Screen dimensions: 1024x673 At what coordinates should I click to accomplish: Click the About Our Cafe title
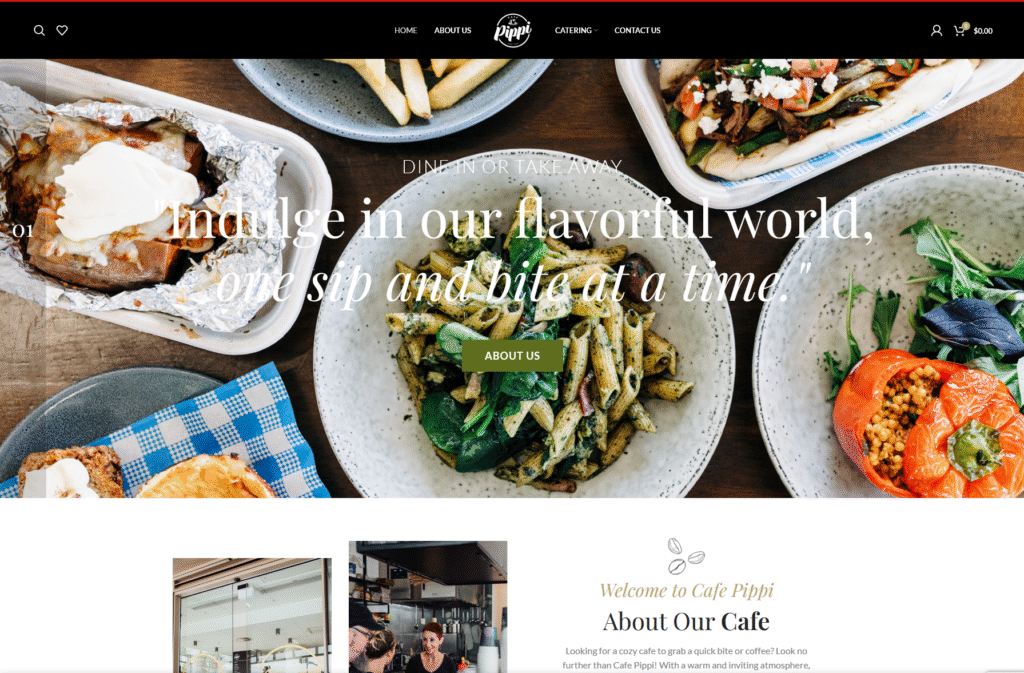coord(686,621)
